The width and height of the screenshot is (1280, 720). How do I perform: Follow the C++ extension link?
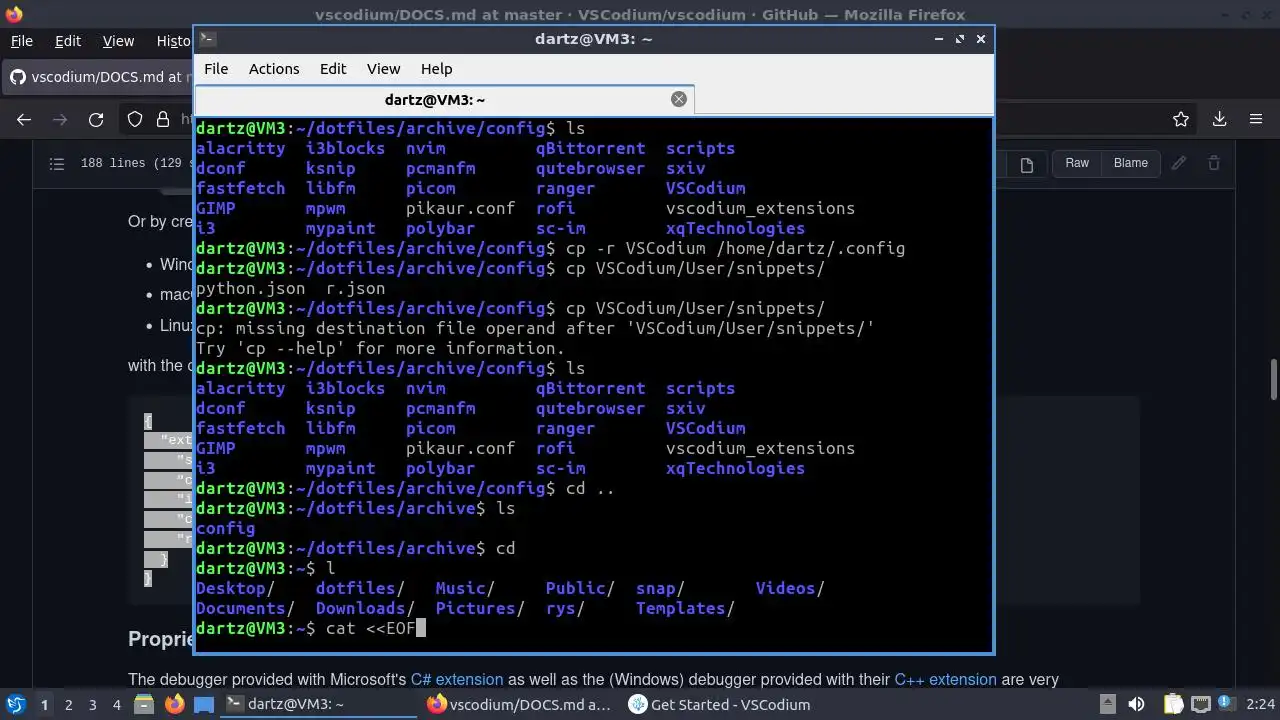point(945,679)
